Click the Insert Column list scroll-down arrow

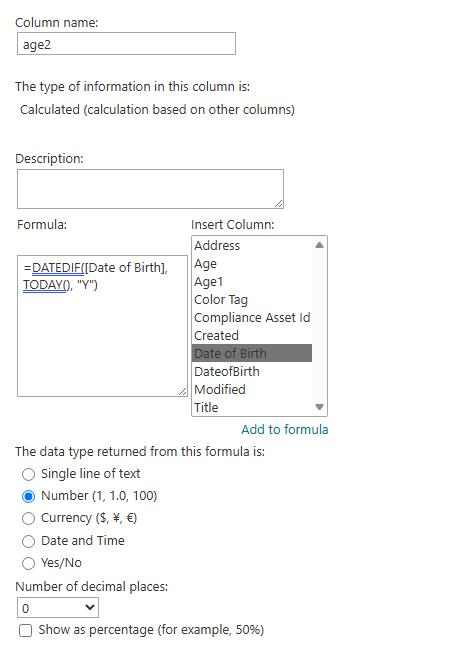click(319, 407)
